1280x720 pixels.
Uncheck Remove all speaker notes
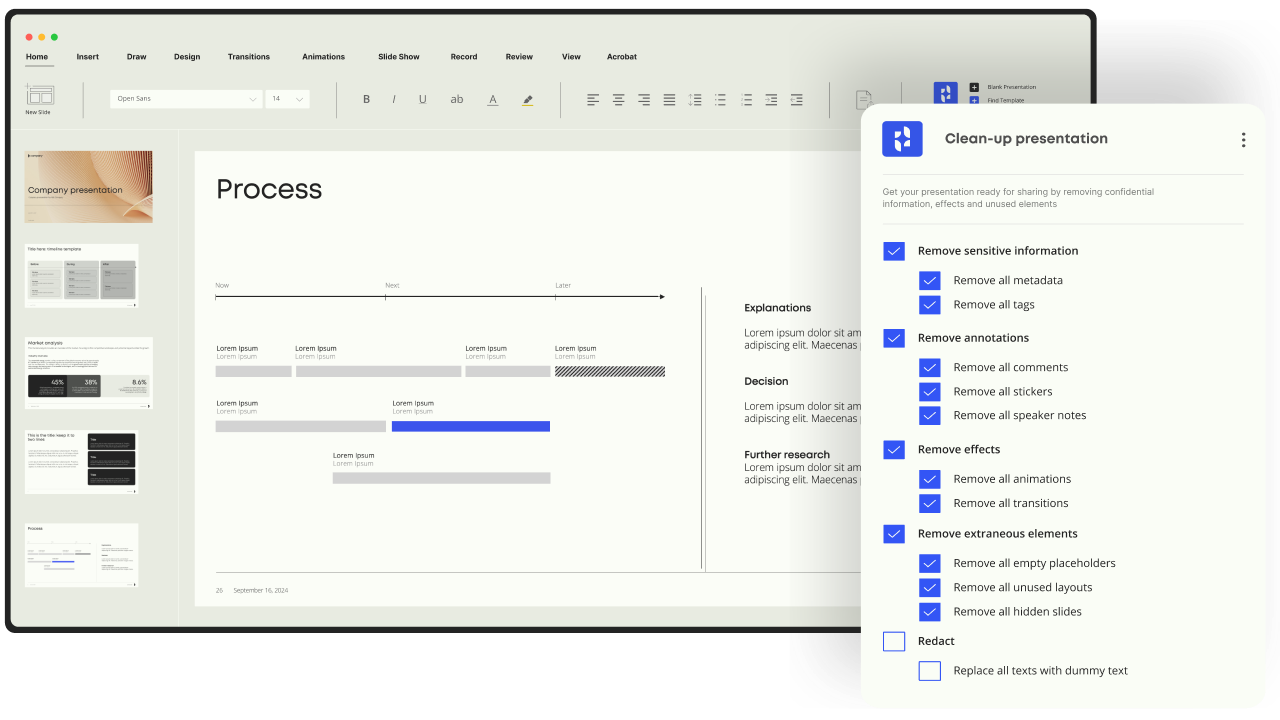tap(930, 416)
